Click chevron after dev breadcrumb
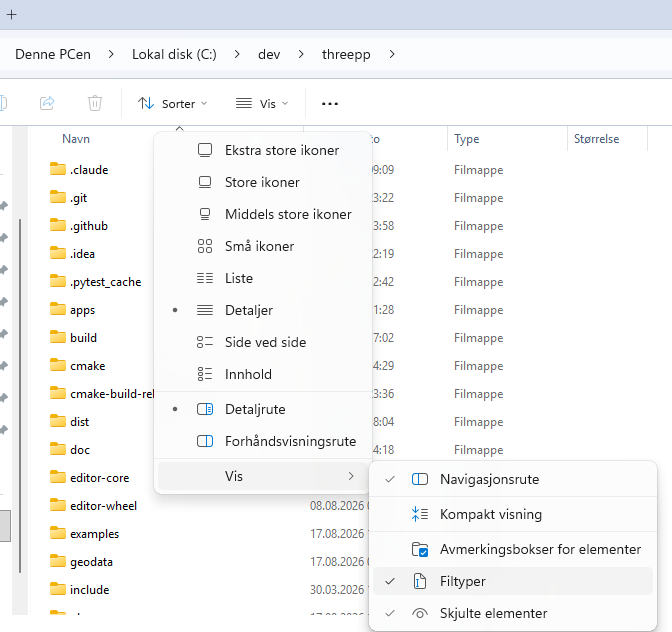 click(301, 54)
